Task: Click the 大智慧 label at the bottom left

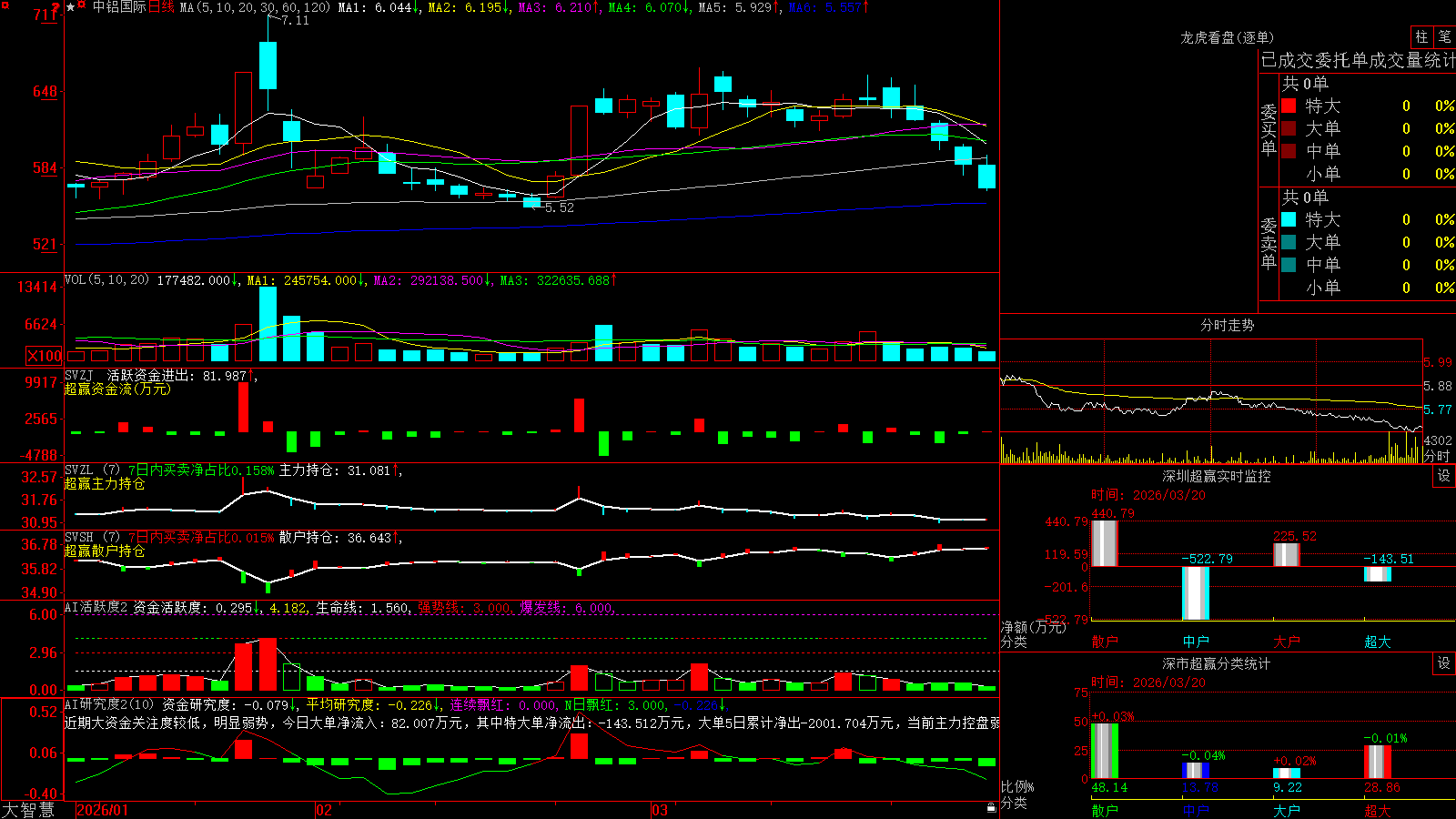Action: (28, 809)
